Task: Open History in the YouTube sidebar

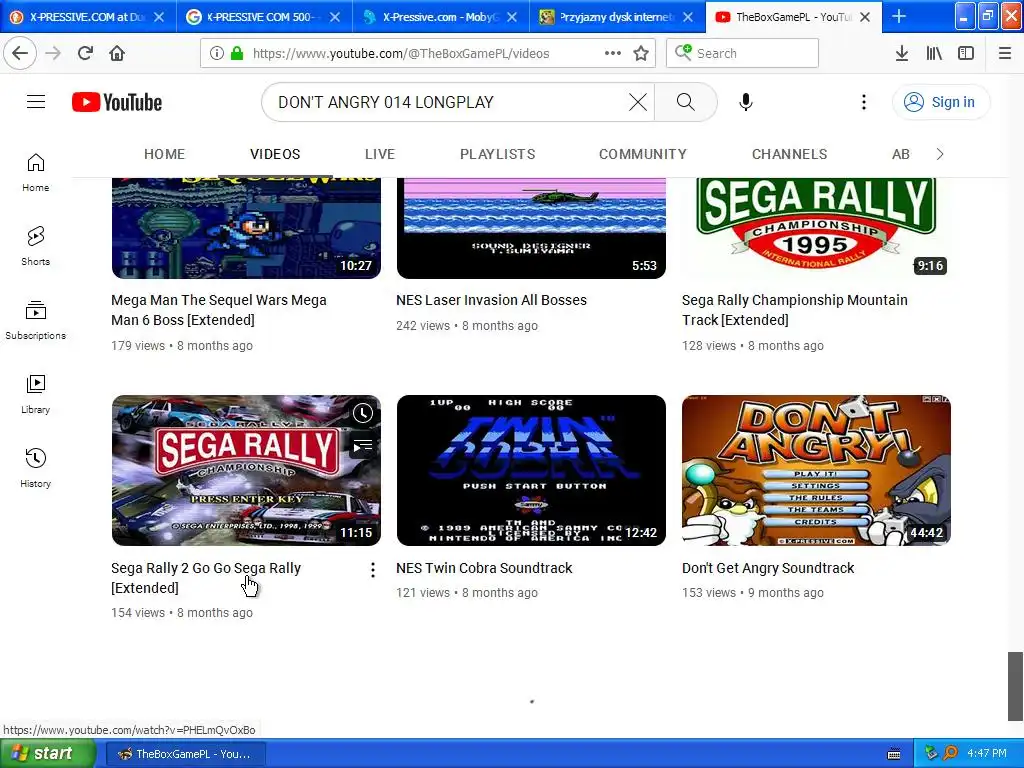Action: tap(36, 468)
